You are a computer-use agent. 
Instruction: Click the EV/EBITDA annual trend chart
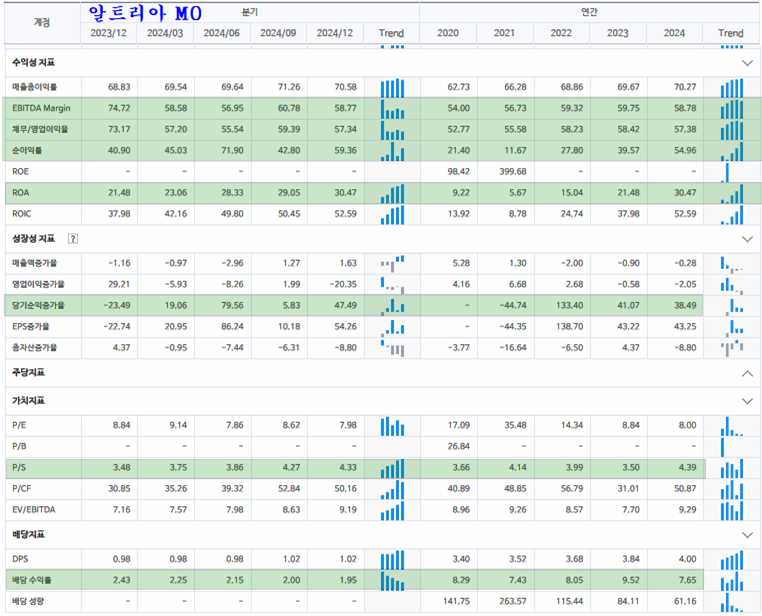(731, 511)
